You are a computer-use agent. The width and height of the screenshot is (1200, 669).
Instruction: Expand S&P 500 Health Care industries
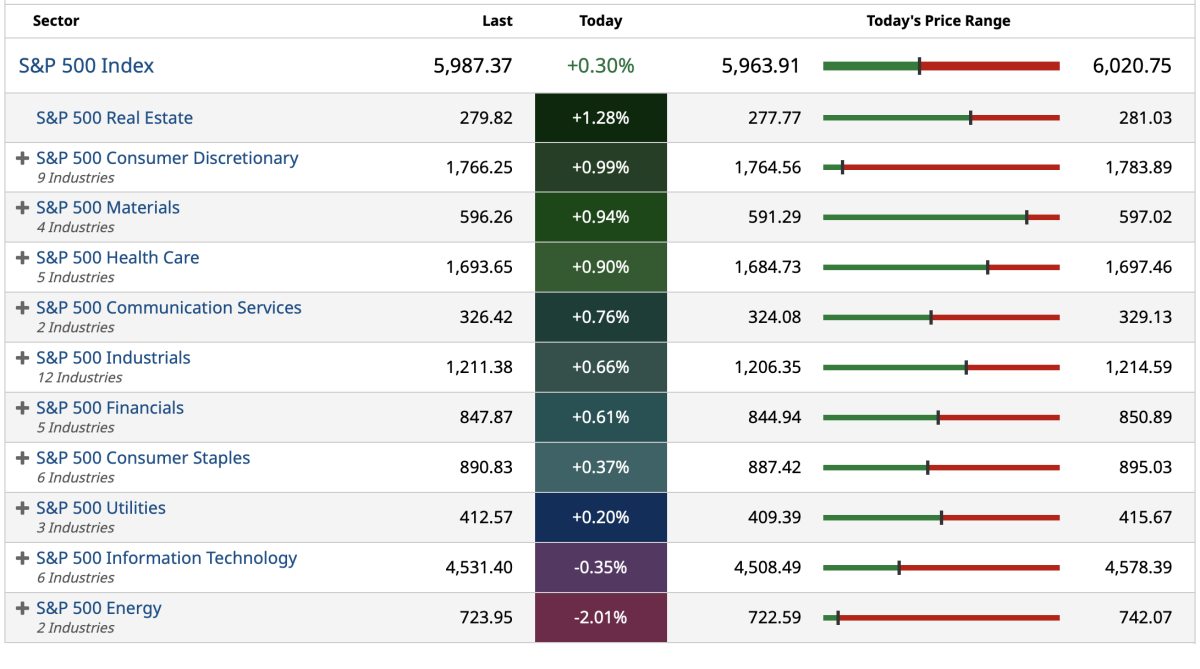(x=23, y=258)
